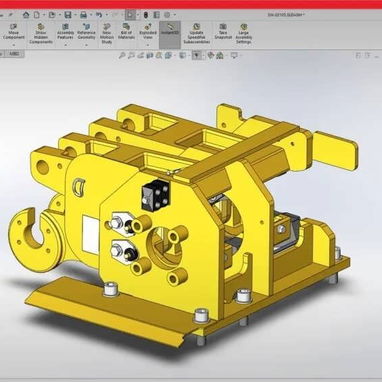Expand the Reference Geometry dropdown arrow

[86, 44]
